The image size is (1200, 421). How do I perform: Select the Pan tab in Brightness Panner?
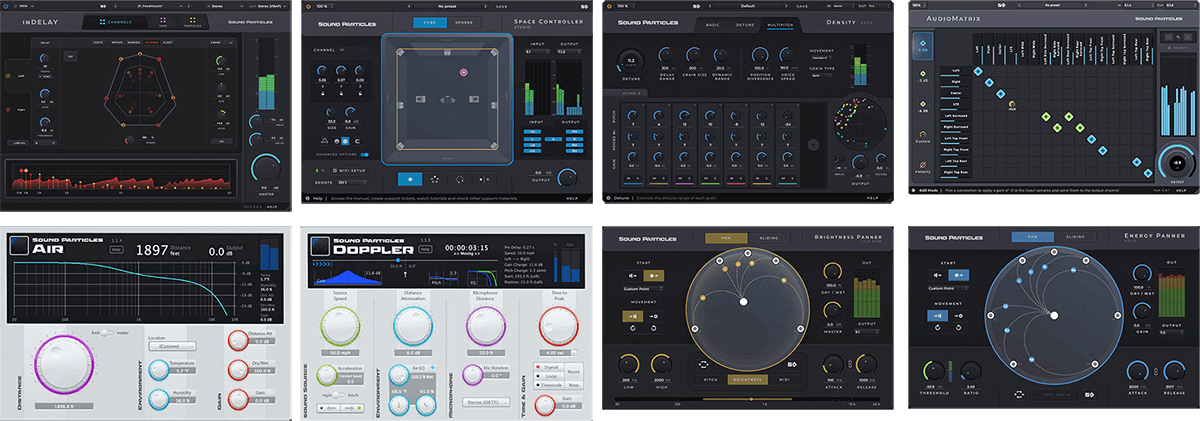[726, 238]
